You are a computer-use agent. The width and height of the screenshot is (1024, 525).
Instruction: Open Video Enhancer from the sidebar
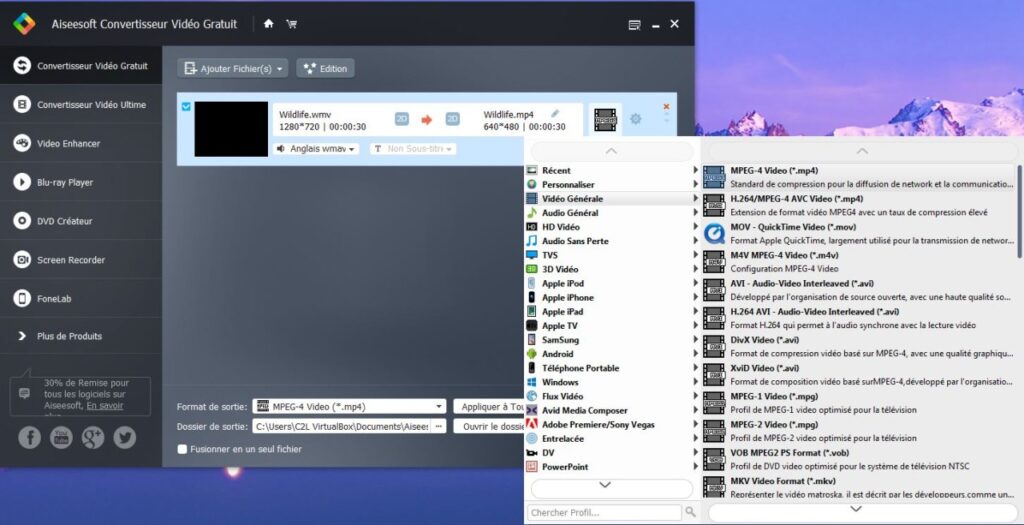[x=81, y=143]
